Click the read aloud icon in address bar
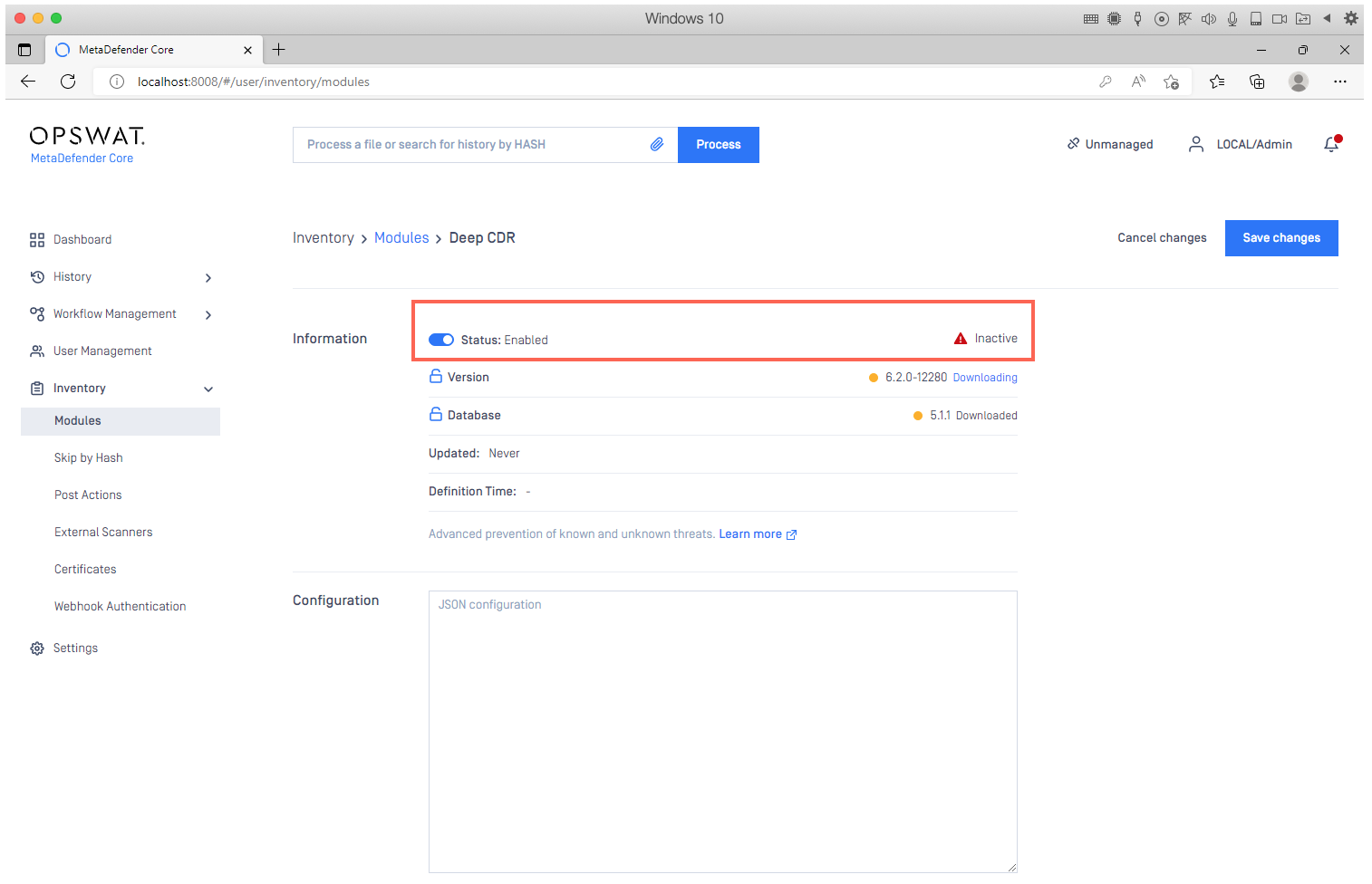Viewport: 1372px width, 884px height. coord(1138,82)
